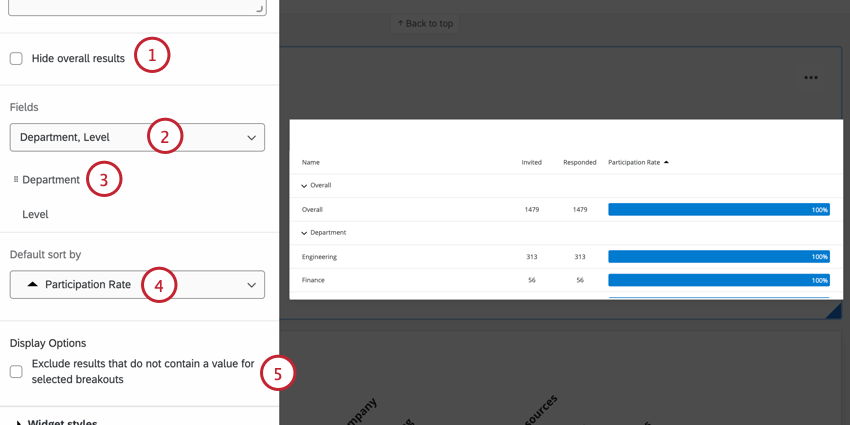Open the widget three-dots options menu
The width and height of the screenshot is (850, 425).
(810, 78)
